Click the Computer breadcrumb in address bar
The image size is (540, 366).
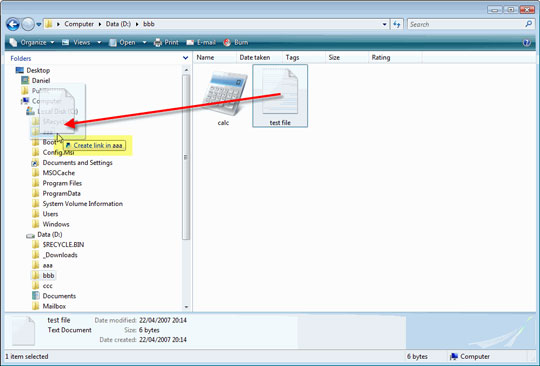[79, 24]
